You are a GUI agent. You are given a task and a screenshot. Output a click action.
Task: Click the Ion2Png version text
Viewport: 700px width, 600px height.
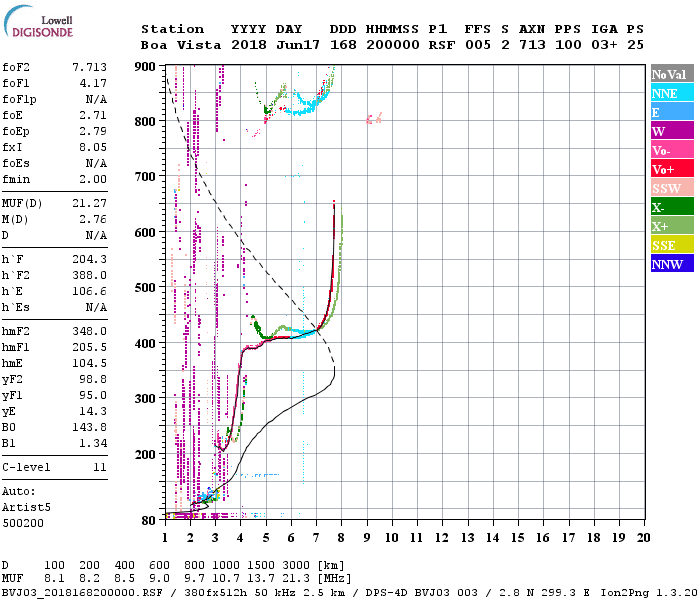(x=650, y=593)
